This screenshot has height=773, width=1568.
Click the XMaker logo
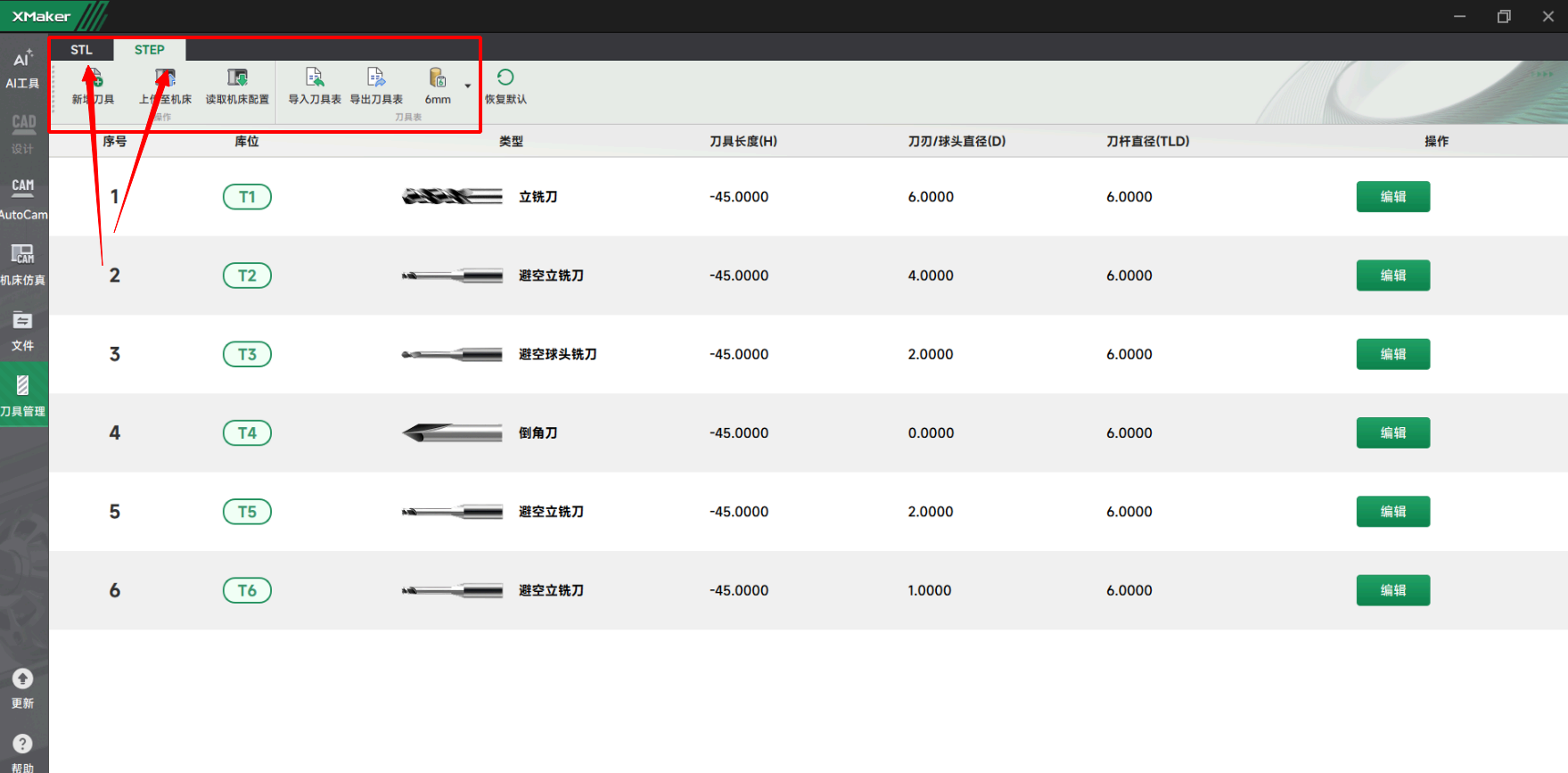coord(41,16)
